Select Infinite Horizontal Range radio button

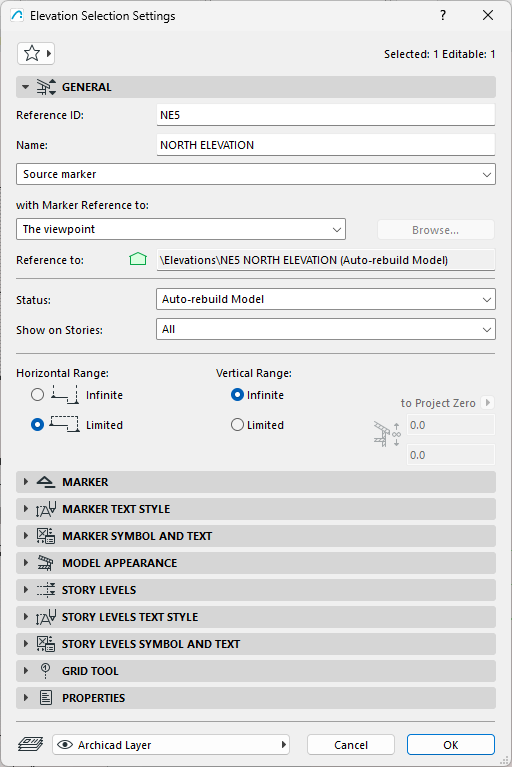37,395
